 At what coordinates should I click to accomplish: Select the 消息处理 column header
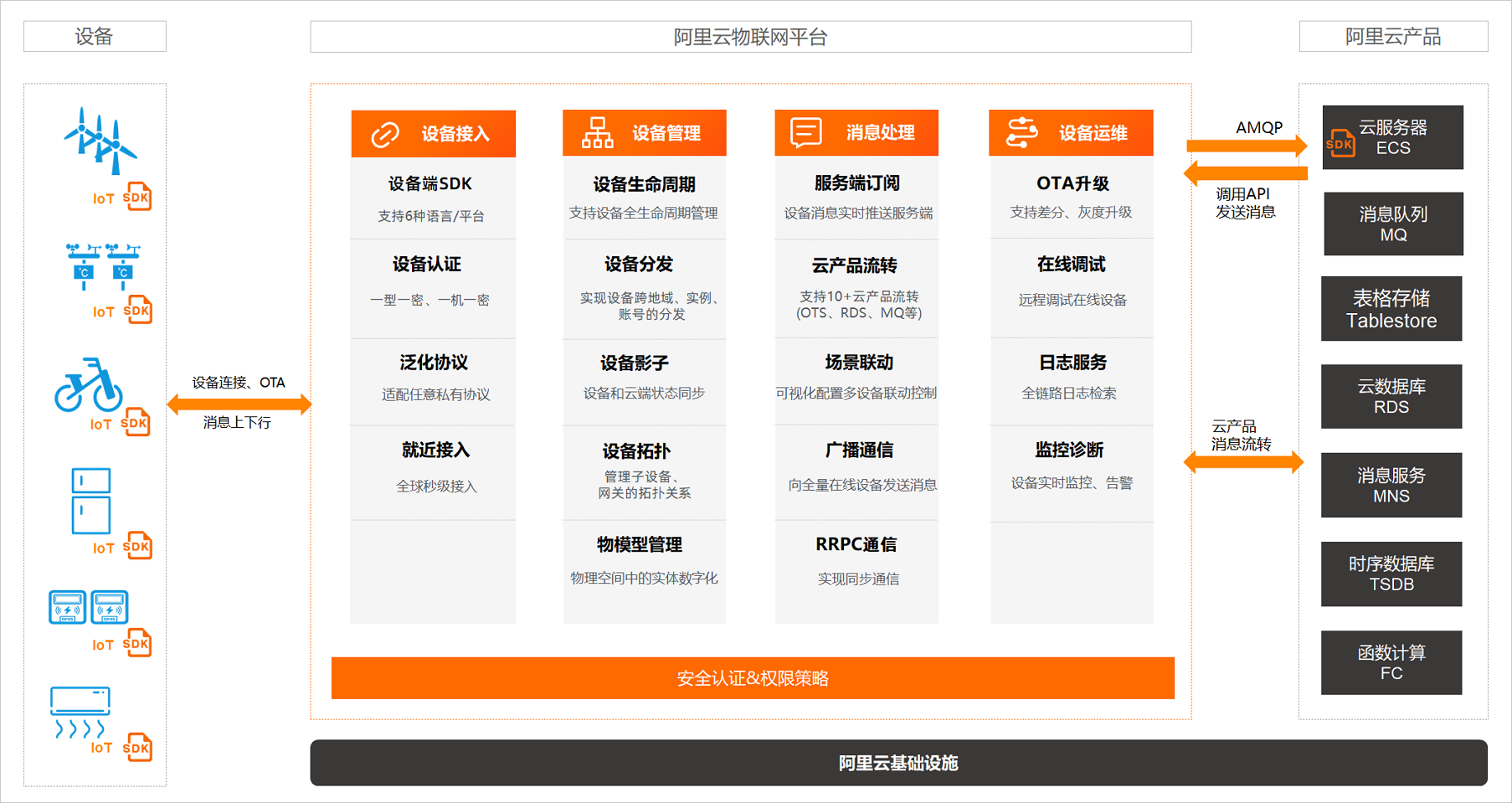[x=856, y=132]
